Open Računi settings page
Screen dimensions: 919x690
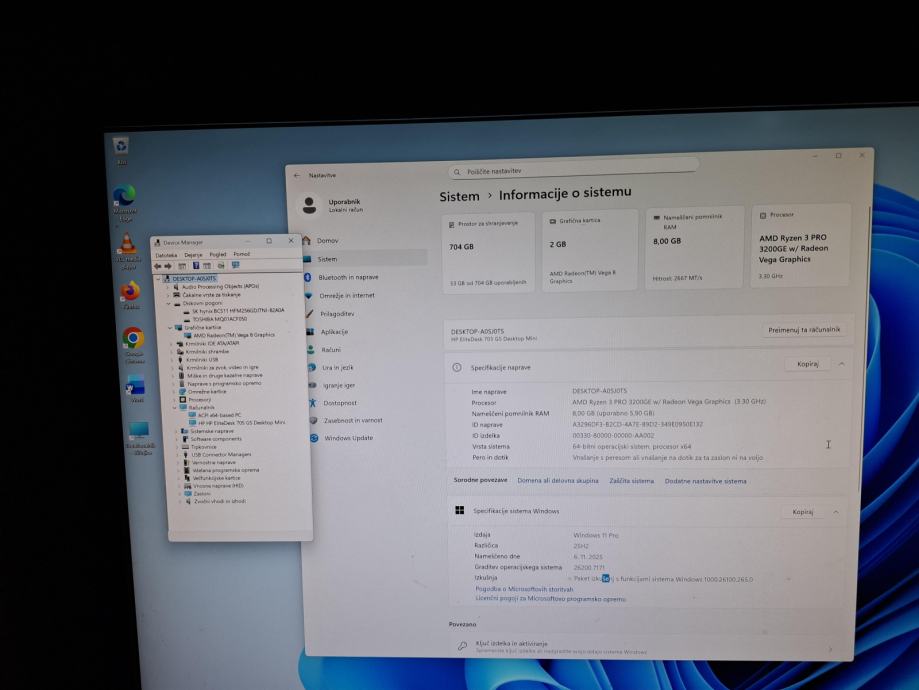point(331,350)
